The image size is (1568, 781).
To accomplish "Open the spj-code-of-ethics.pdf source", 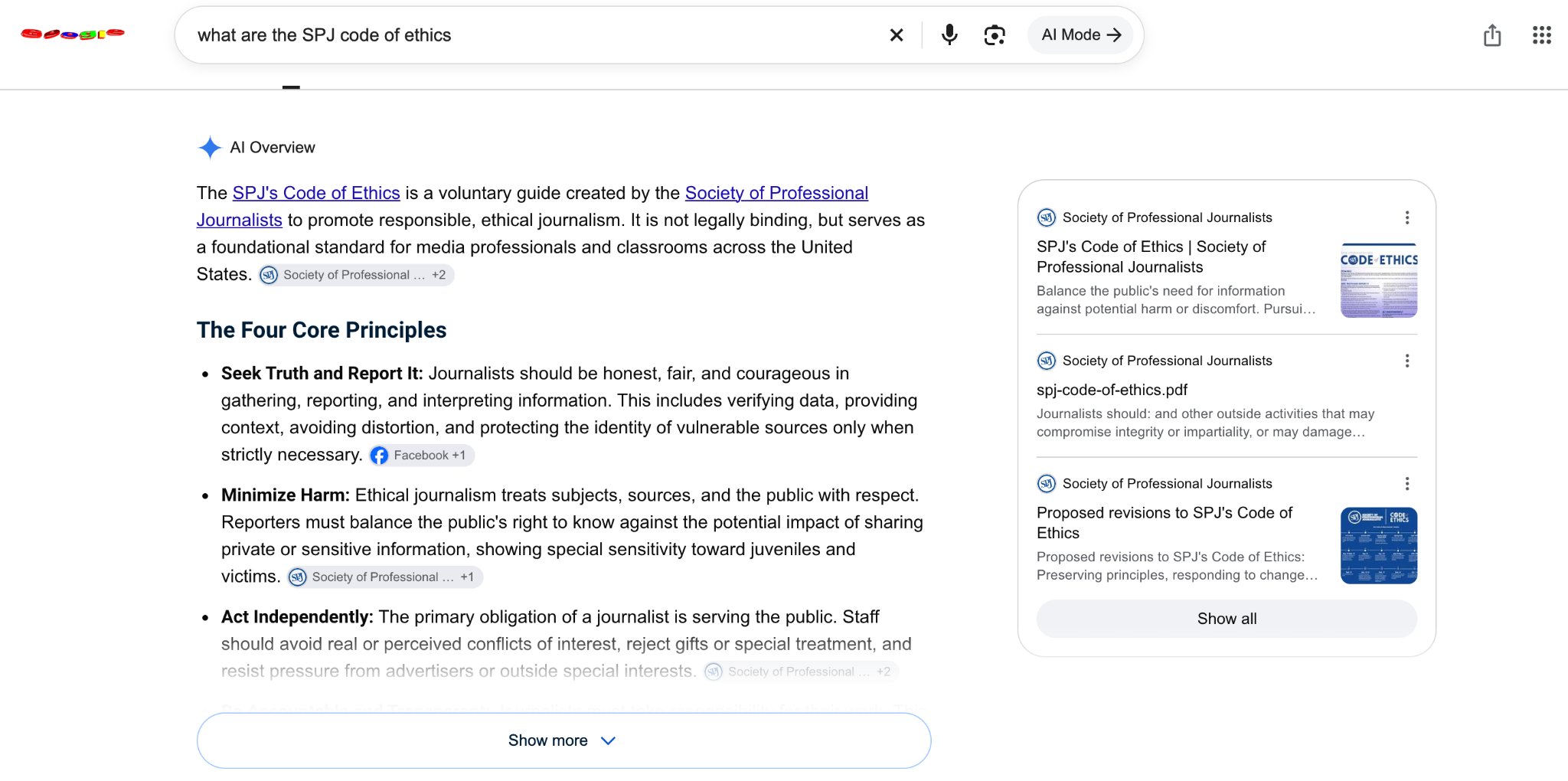I will pos(1112,390).
